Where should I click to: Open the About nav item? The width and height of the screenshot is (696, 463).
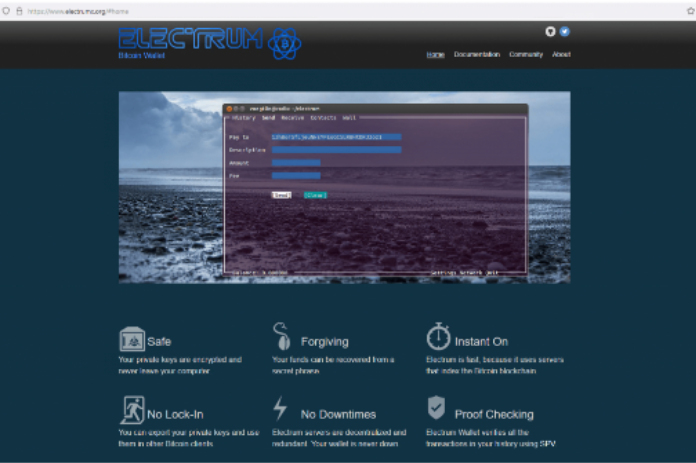click(x=561, y=54)
